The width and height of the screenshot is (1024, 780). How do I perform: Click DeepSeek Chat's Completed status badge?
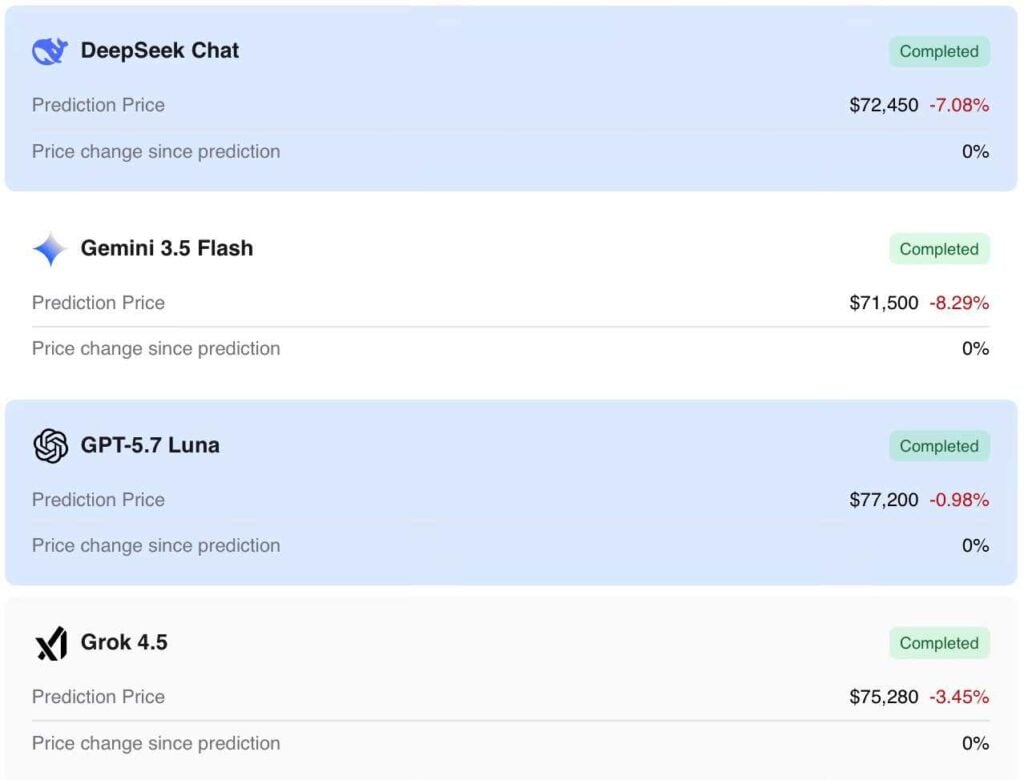(939, 52)
